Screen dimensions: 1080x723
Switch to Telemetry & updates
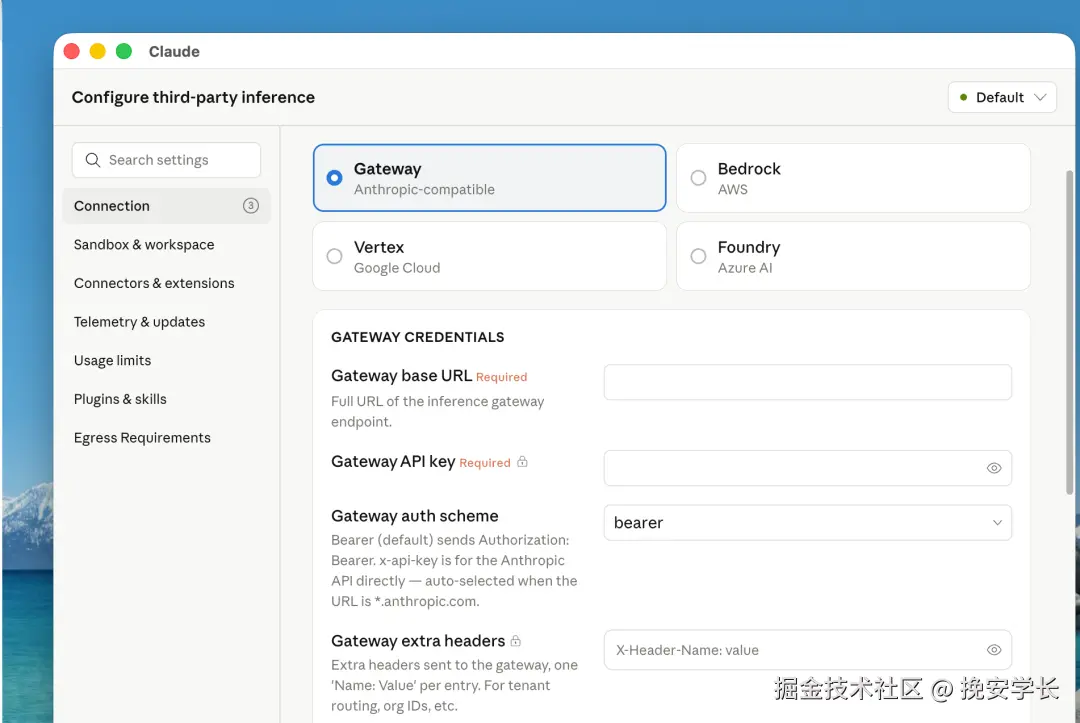tap(139, 322)
